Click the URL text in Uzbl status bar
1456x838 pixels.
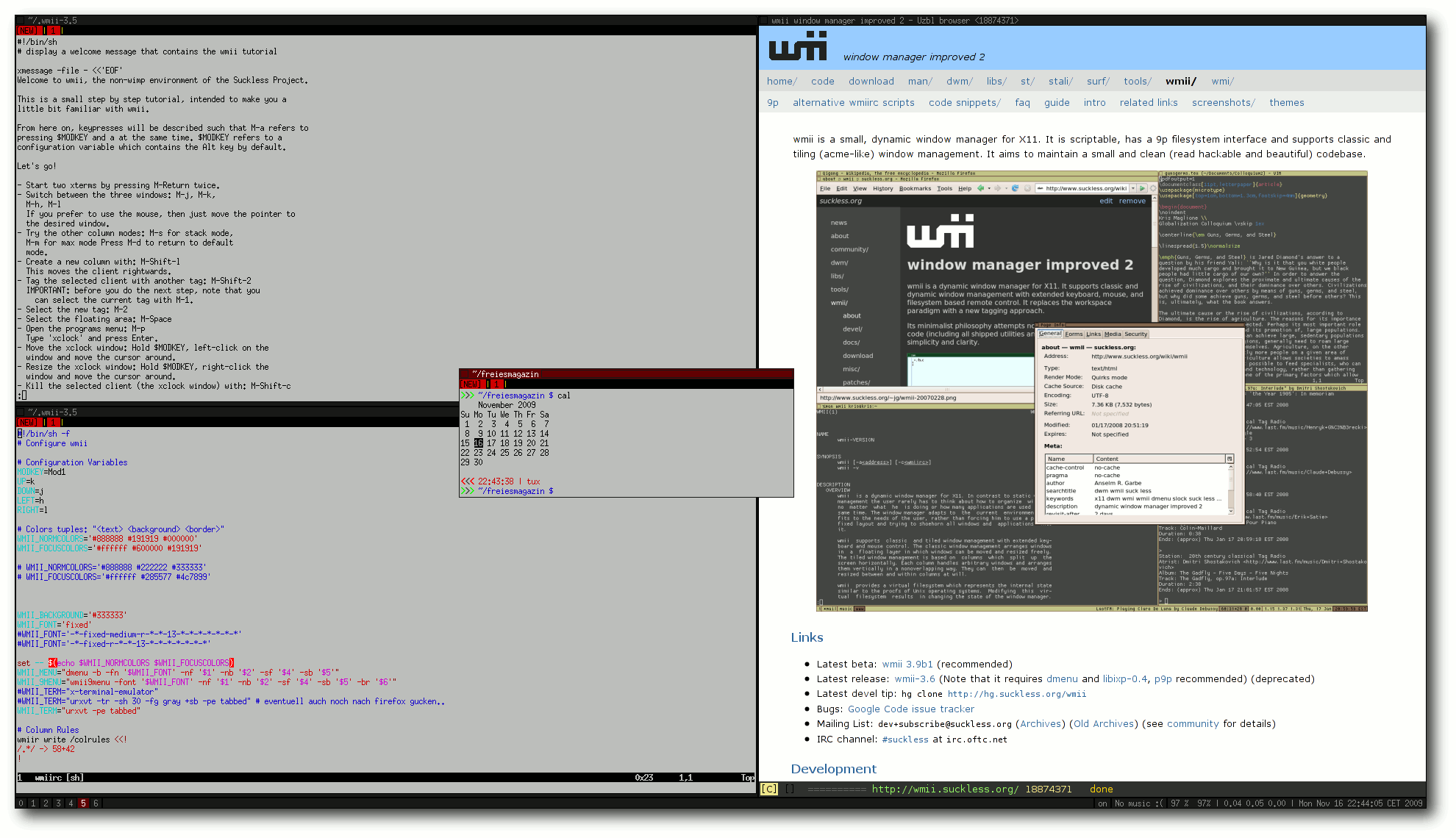tap(945, 789)
